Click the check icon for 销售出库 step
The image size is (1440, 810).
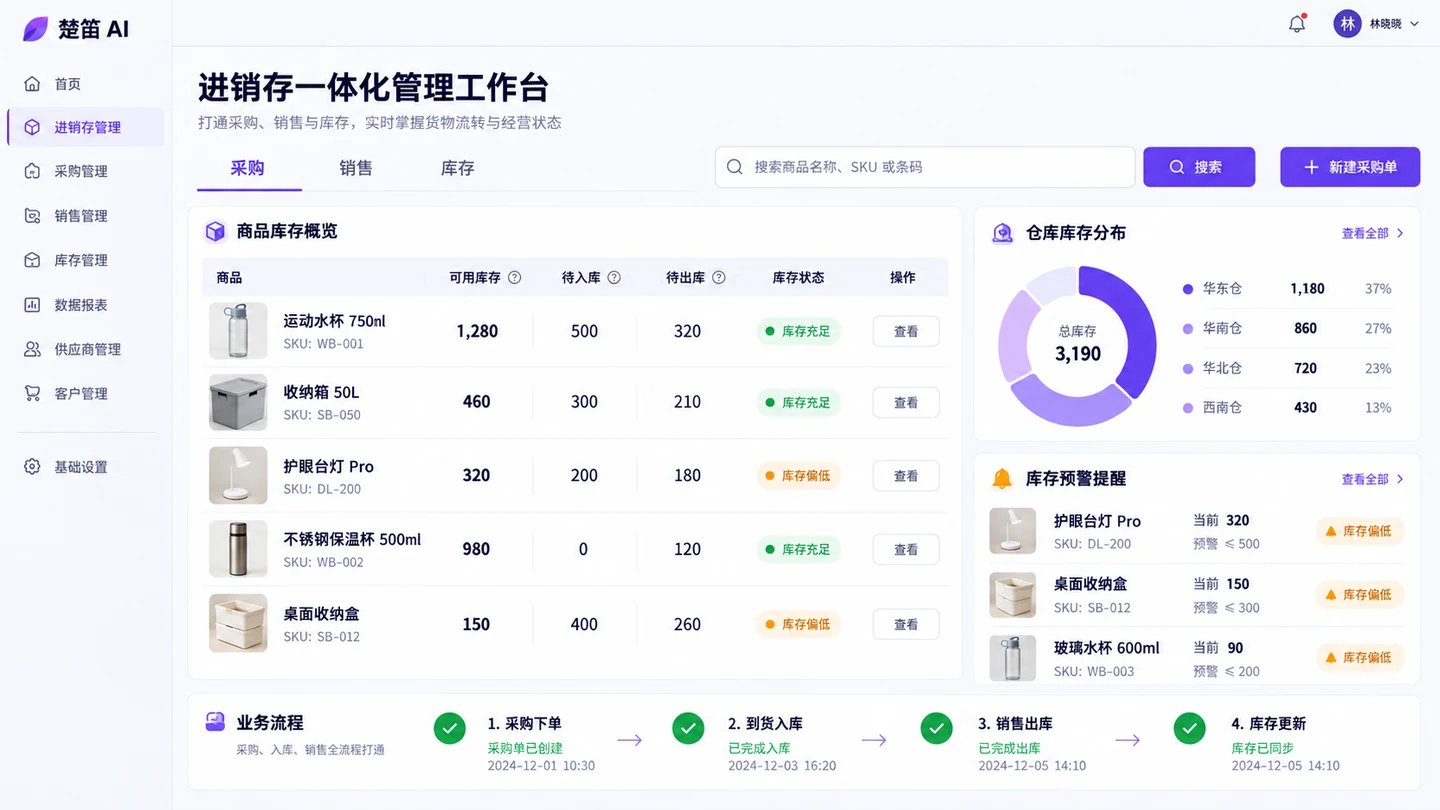(x=936, y=728)
